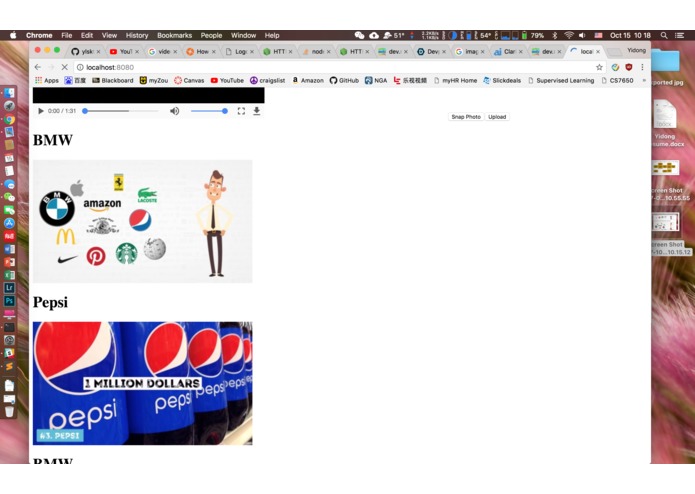Show more bookmarks with the chevron
Screen dimensions: 695x494
644,81
